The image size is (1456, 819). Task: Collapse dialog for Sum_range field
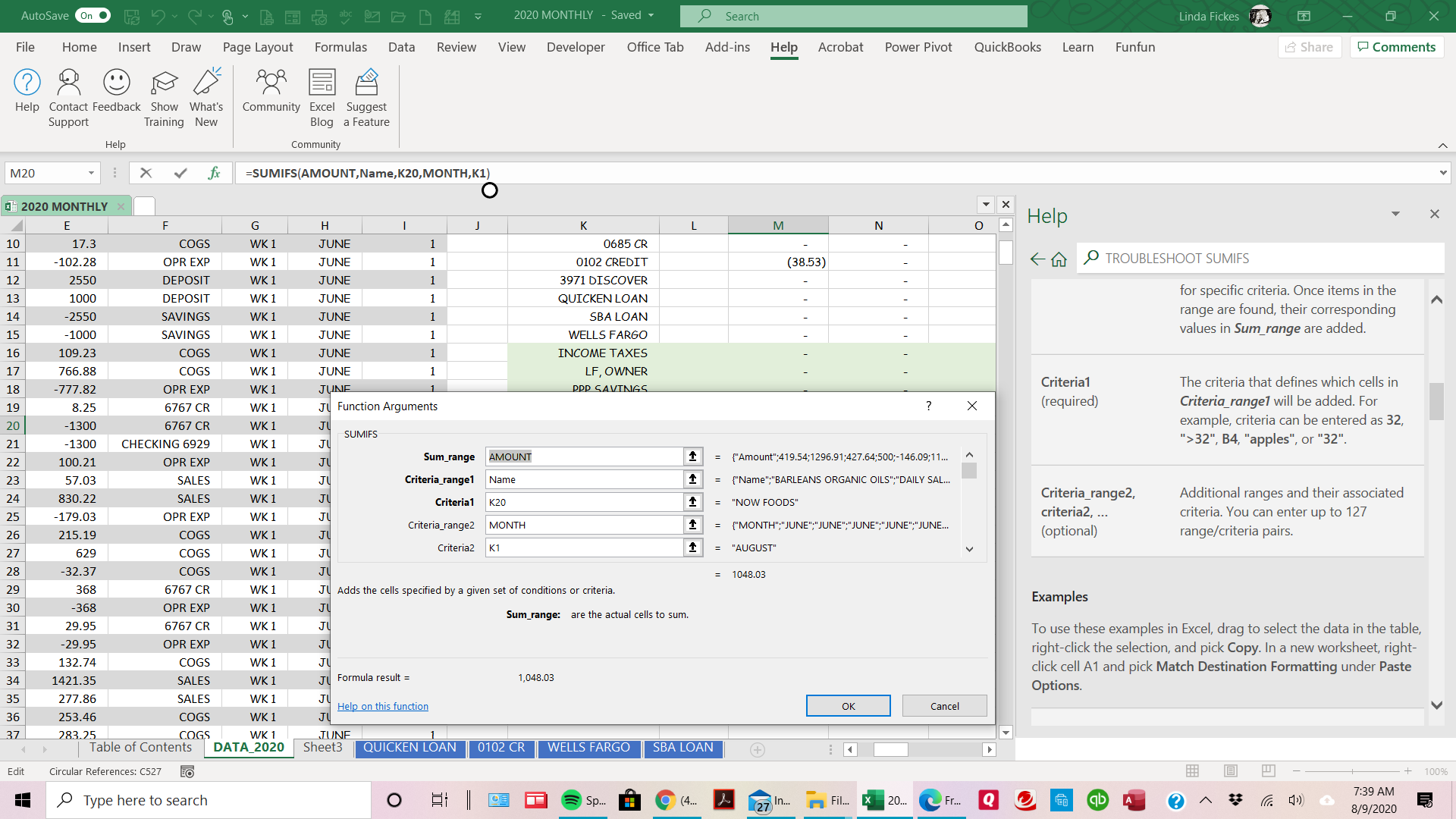coord(692,457)
